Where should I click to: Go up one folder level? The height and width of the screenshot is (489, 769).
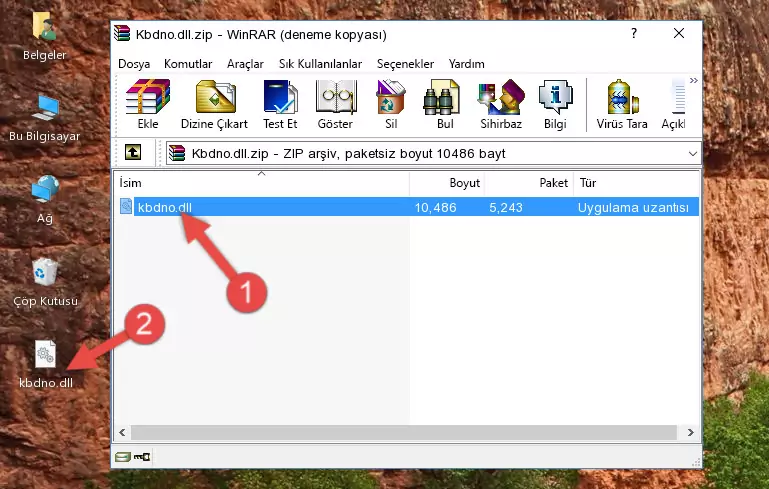tap(133, 153)
